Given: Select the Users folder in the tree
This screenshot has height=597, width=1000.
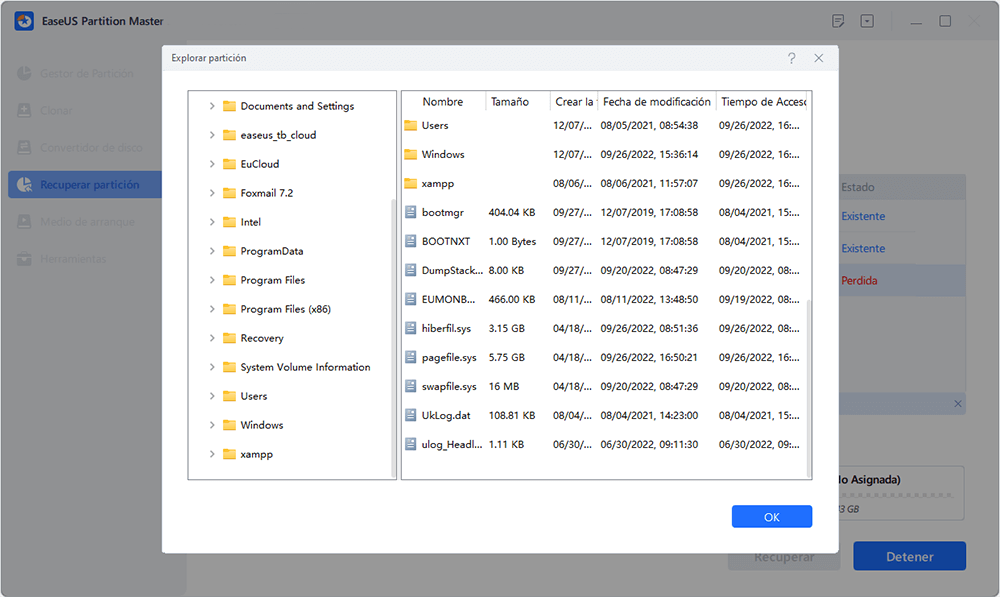Looking at the screenshot, I should pos(253,396).
